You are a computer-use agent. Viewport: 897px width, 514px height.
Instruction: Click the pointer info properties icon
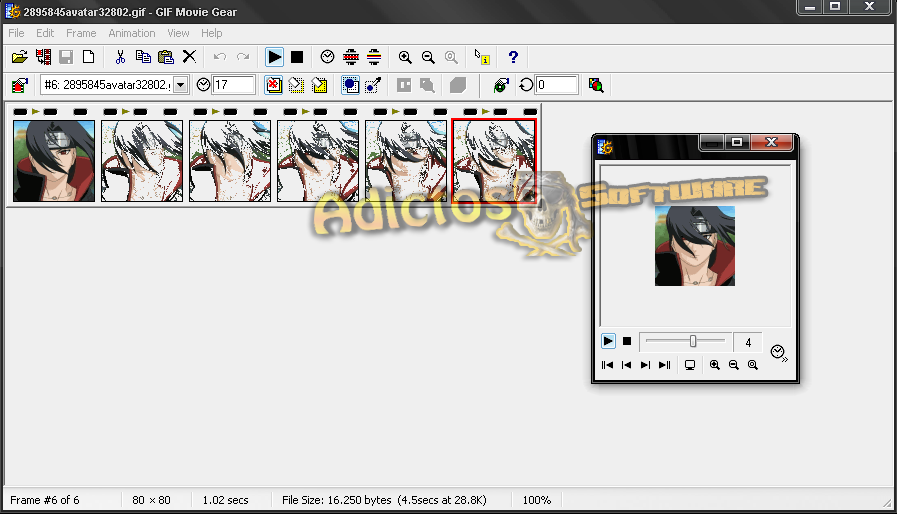coord(482,57)
